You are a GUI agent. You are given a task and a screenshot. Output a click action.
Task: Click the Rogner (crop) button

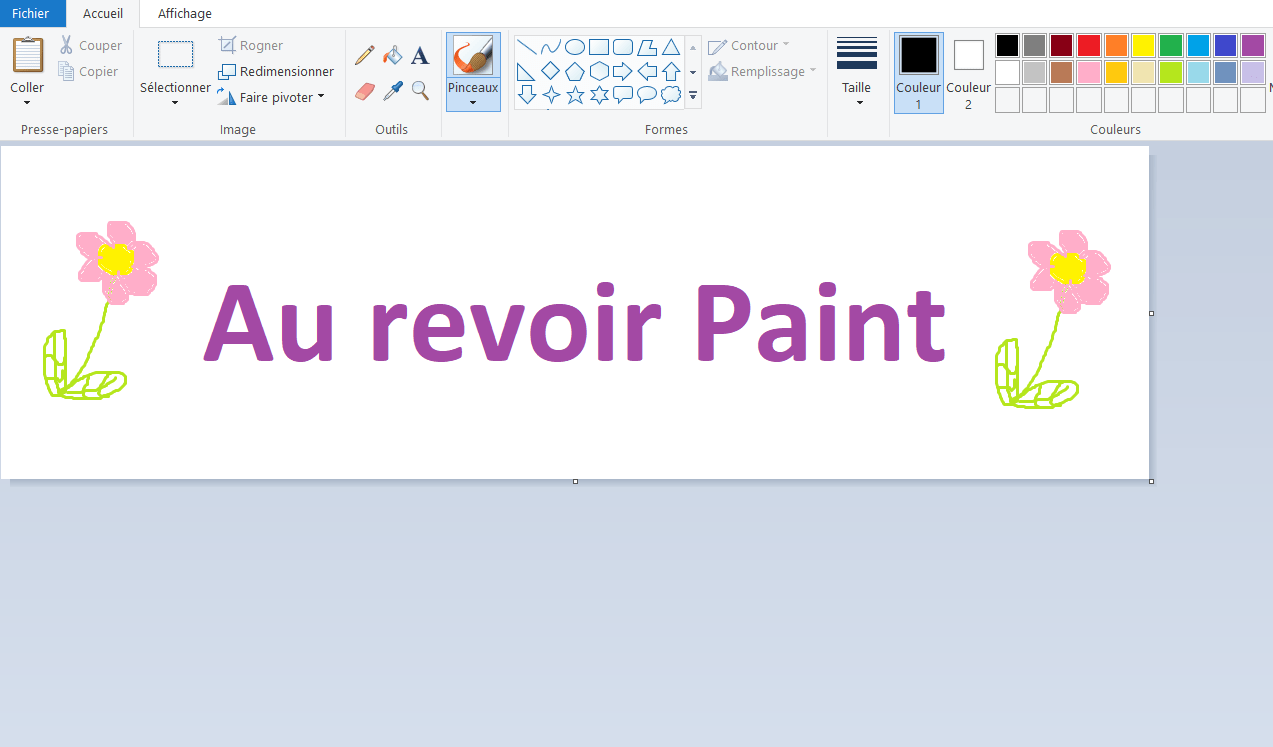point(252,45)
